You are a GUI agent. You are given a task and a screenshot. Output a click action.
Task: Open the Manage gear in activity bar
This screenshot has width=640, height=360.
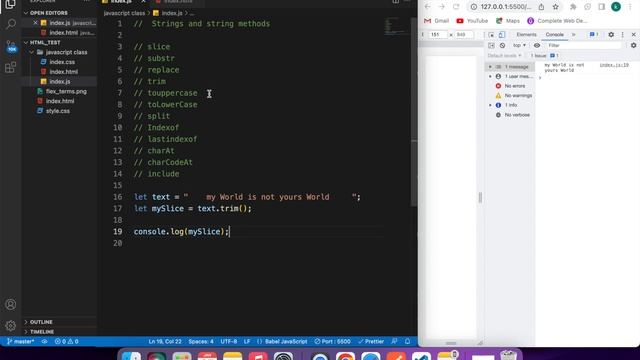click(11, 326)
